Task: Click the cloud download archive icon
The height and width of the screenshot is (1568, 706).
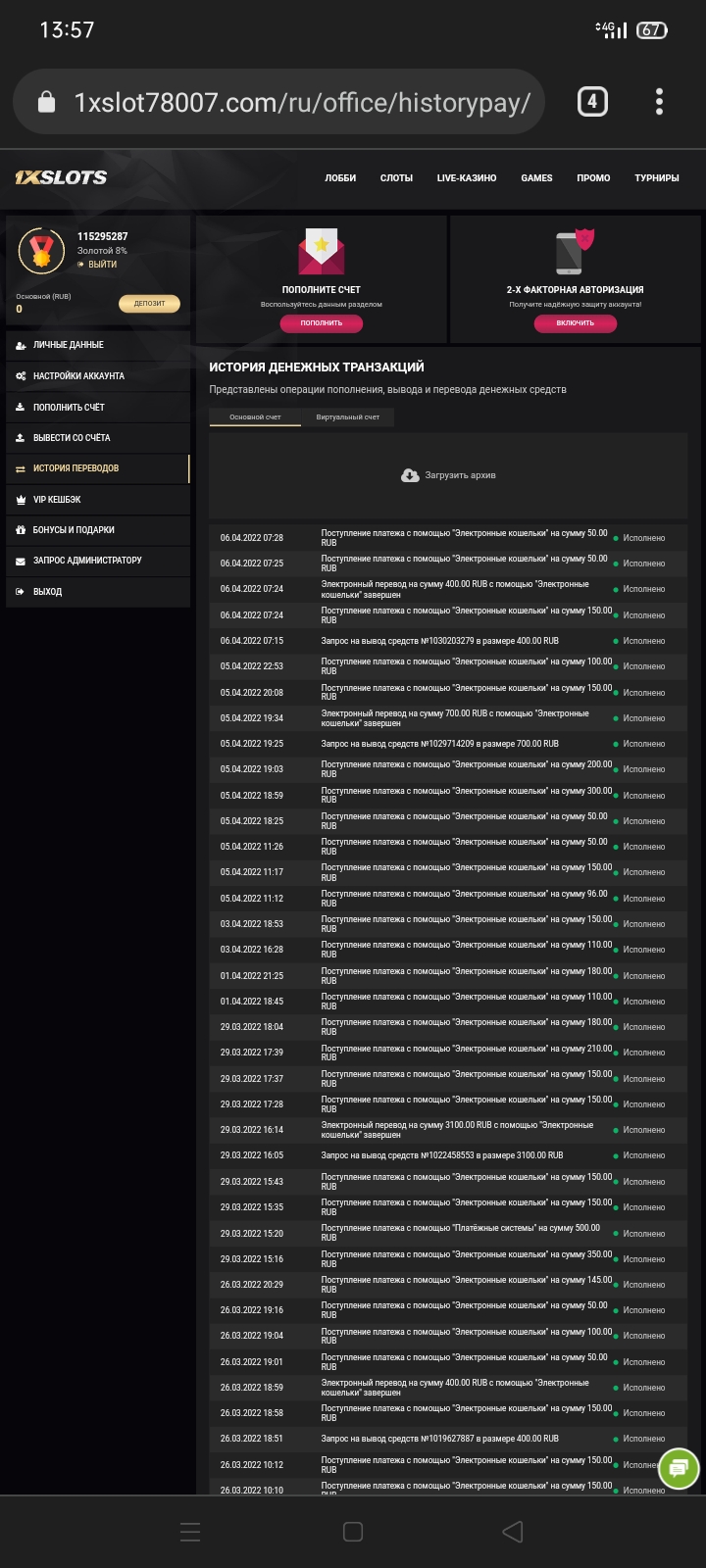Action: coord(410,475)
